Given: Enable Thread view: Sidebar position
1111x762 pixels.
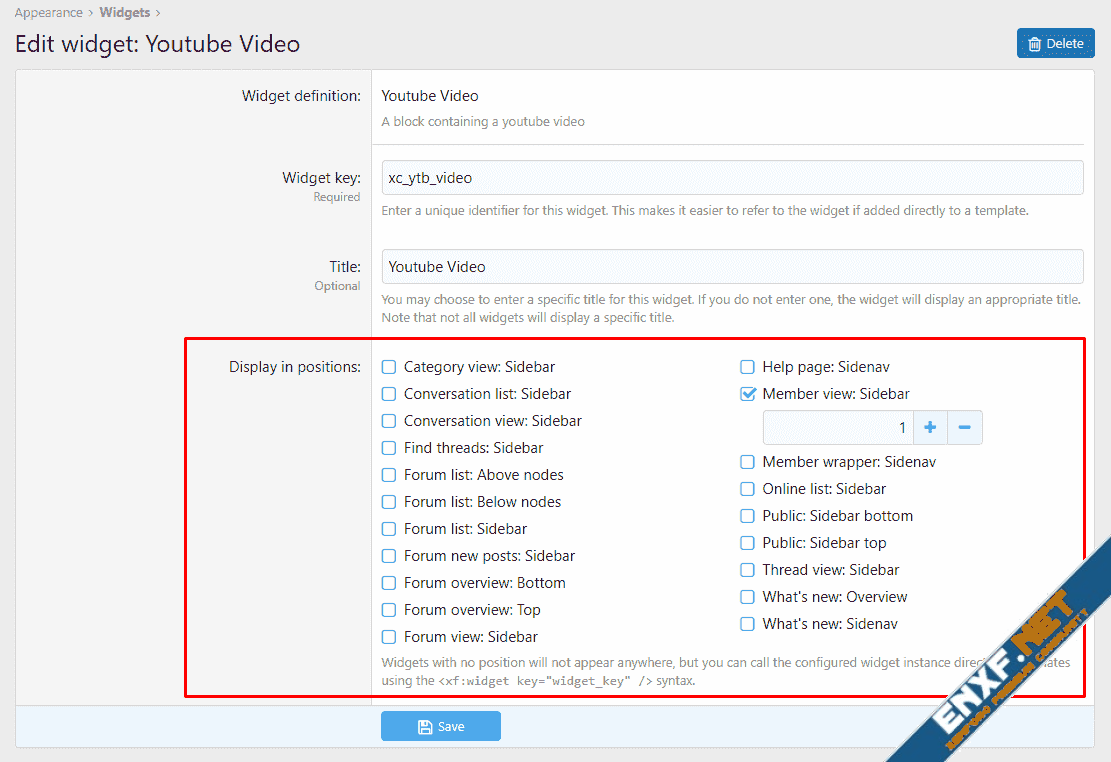Looking at the screenshot, I should pos(748,570).
